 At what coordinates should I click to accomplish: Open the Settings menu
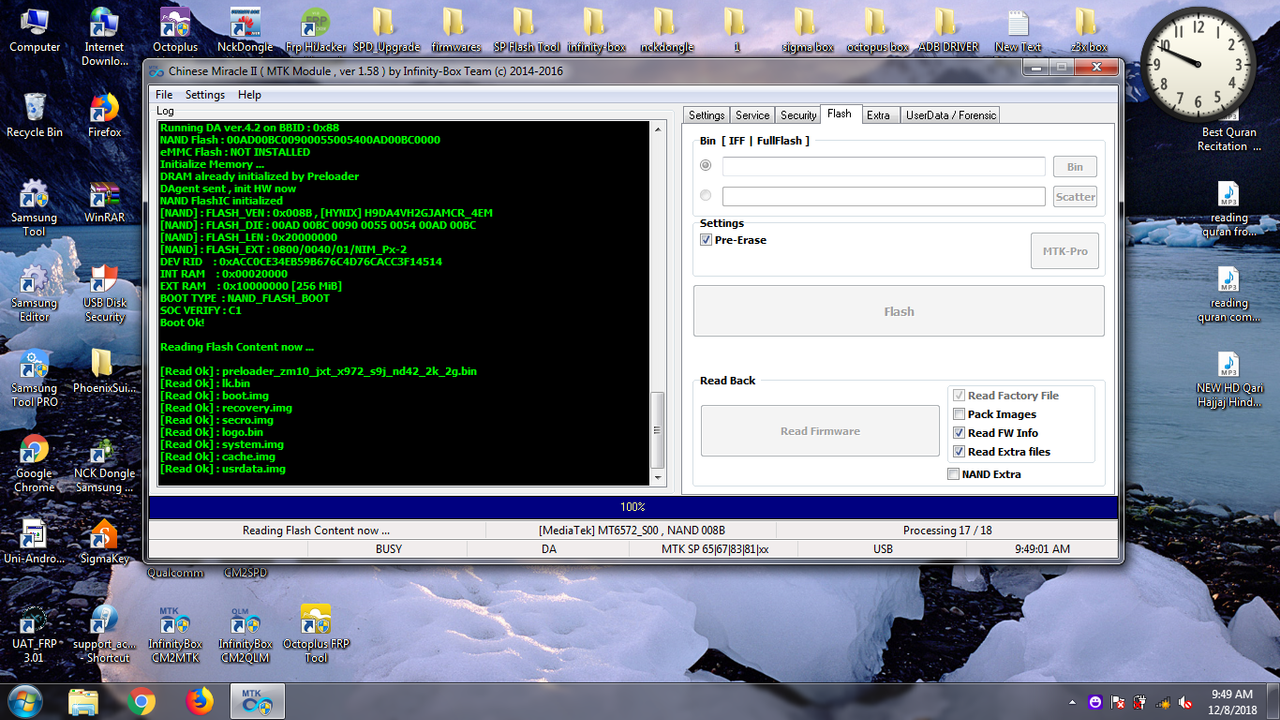pos(205,95)
